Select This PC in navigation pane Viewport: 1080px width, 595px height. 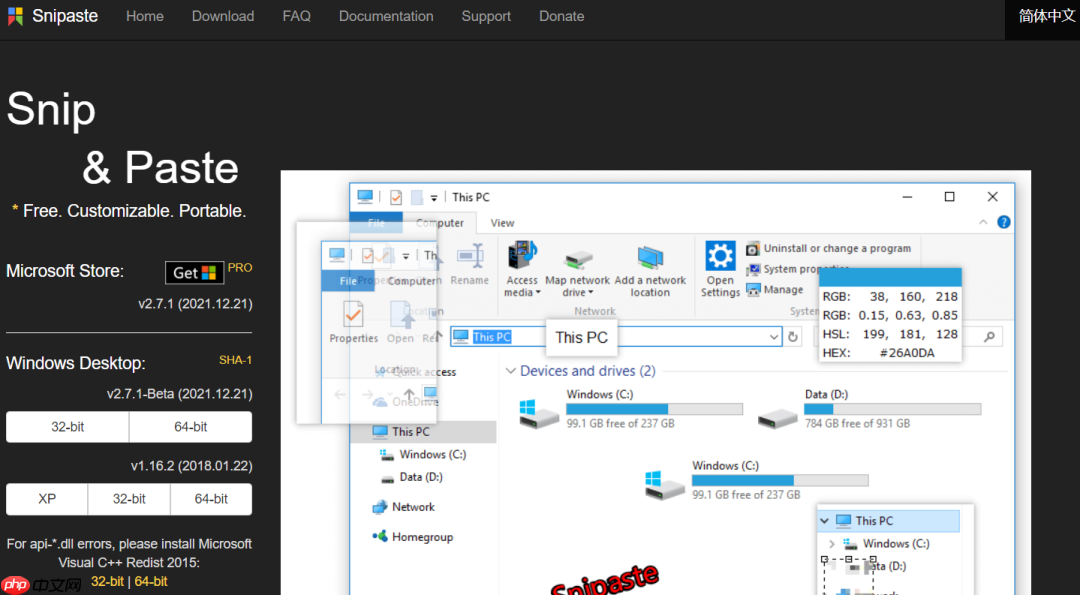tap(423, 432)
